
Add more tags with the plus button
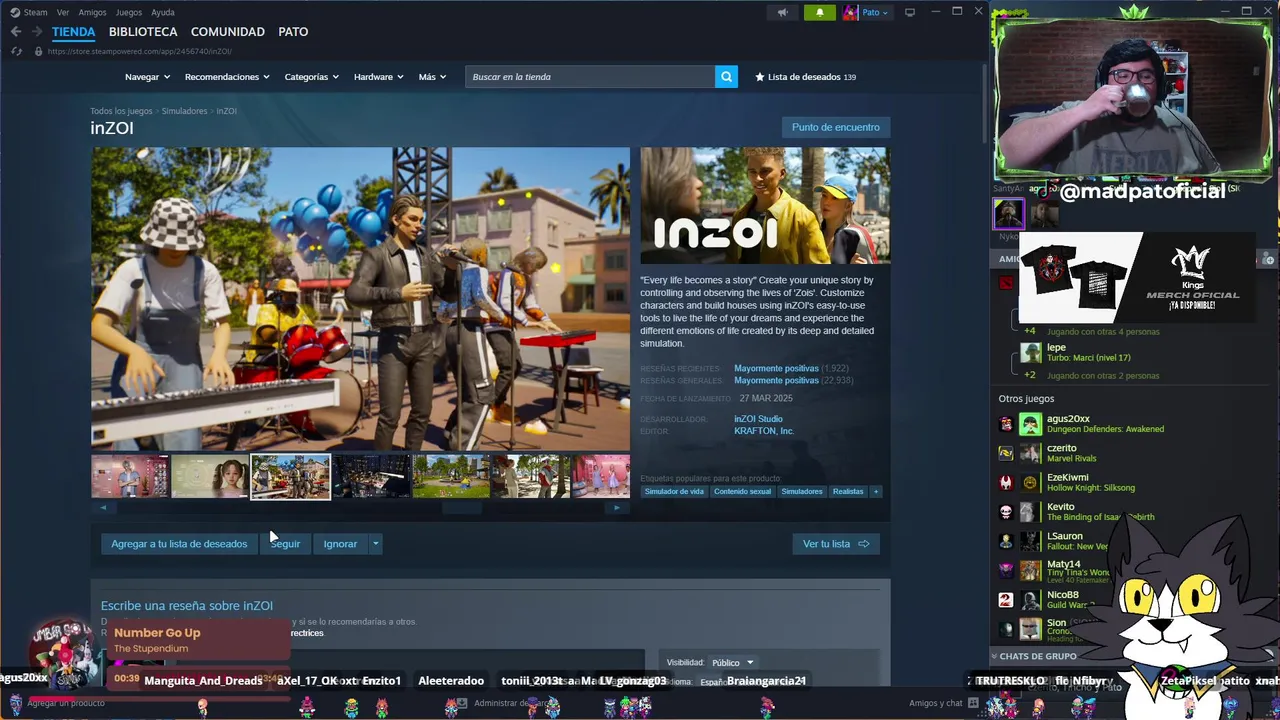pos(876,491)
